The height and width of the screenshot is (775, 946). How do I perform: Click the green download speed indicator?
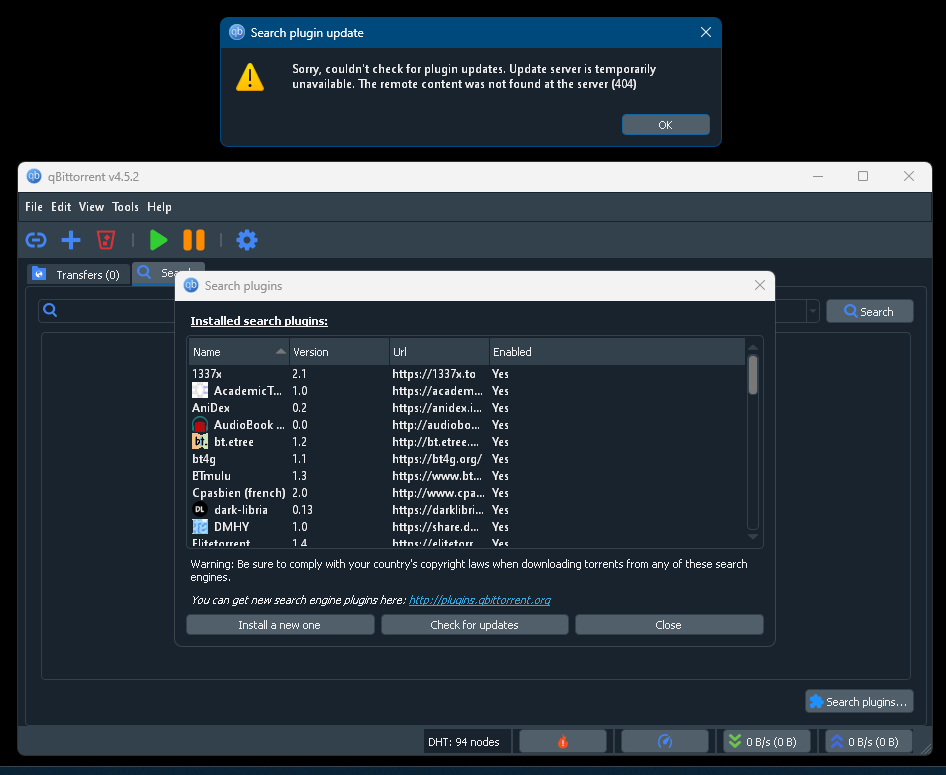point(766,742)
